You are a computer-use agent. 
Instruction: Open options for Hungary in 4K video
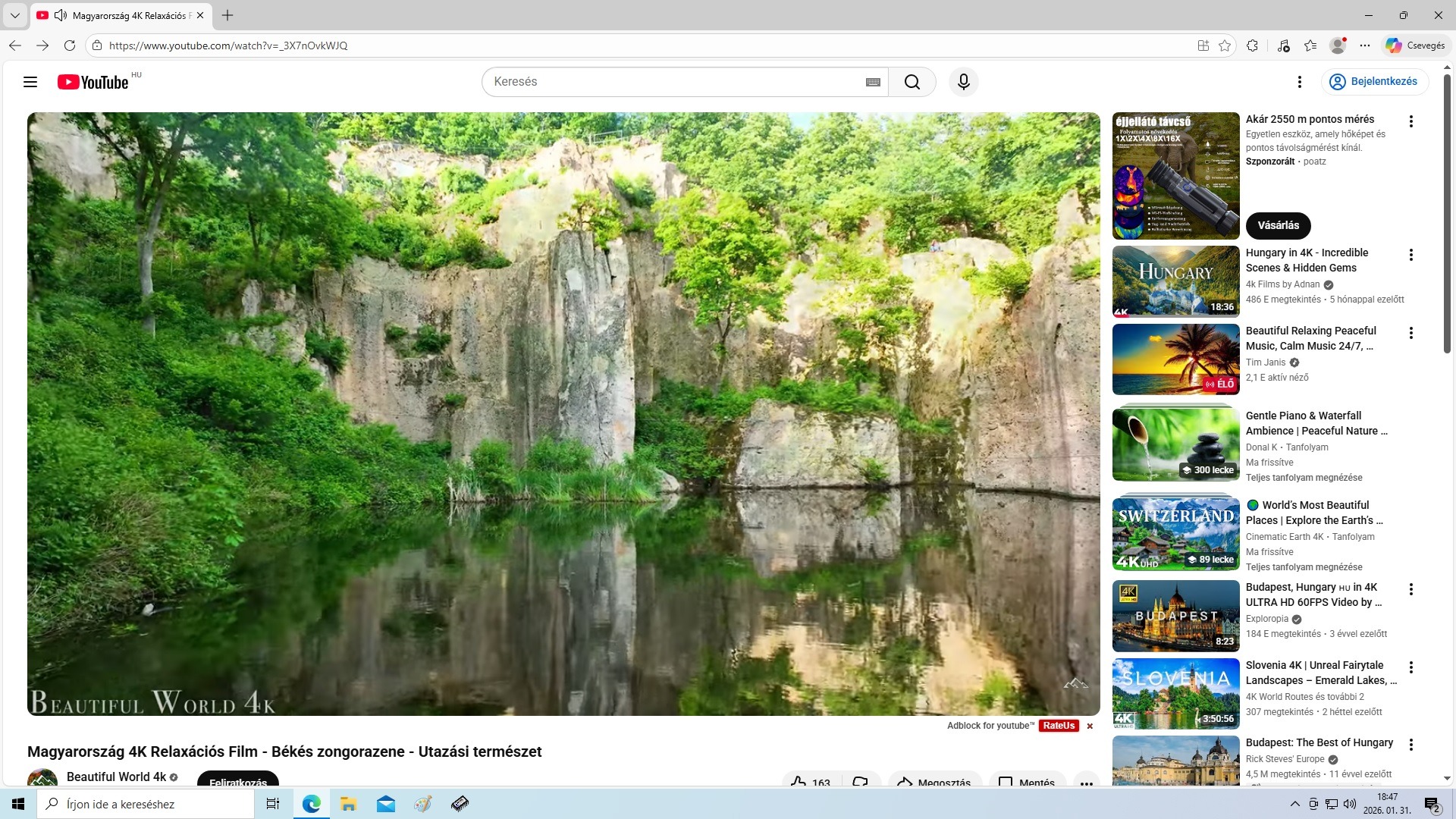tap(1411, 255)
